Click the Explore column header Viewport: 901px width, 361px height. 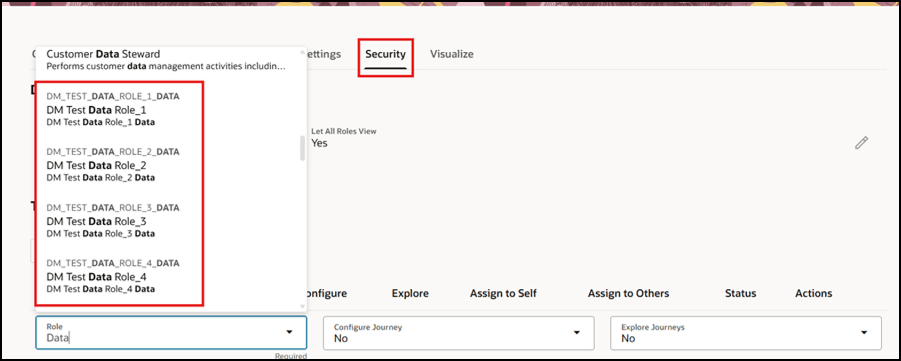pyautogui.click(x=410, y=293)
